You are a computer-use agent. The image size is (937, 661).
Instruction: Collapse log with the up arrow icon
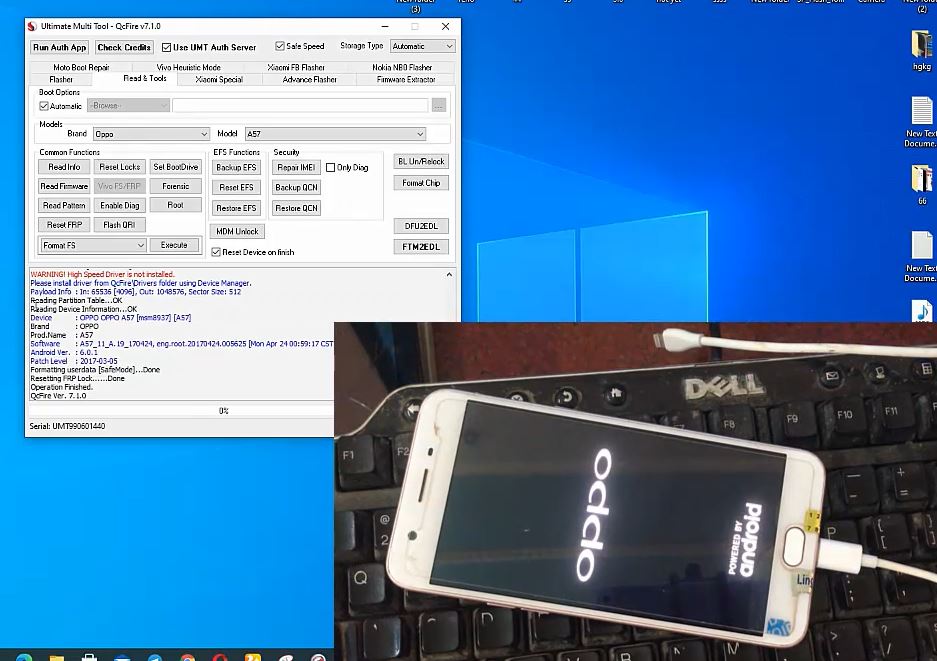(x=449, y=274)
